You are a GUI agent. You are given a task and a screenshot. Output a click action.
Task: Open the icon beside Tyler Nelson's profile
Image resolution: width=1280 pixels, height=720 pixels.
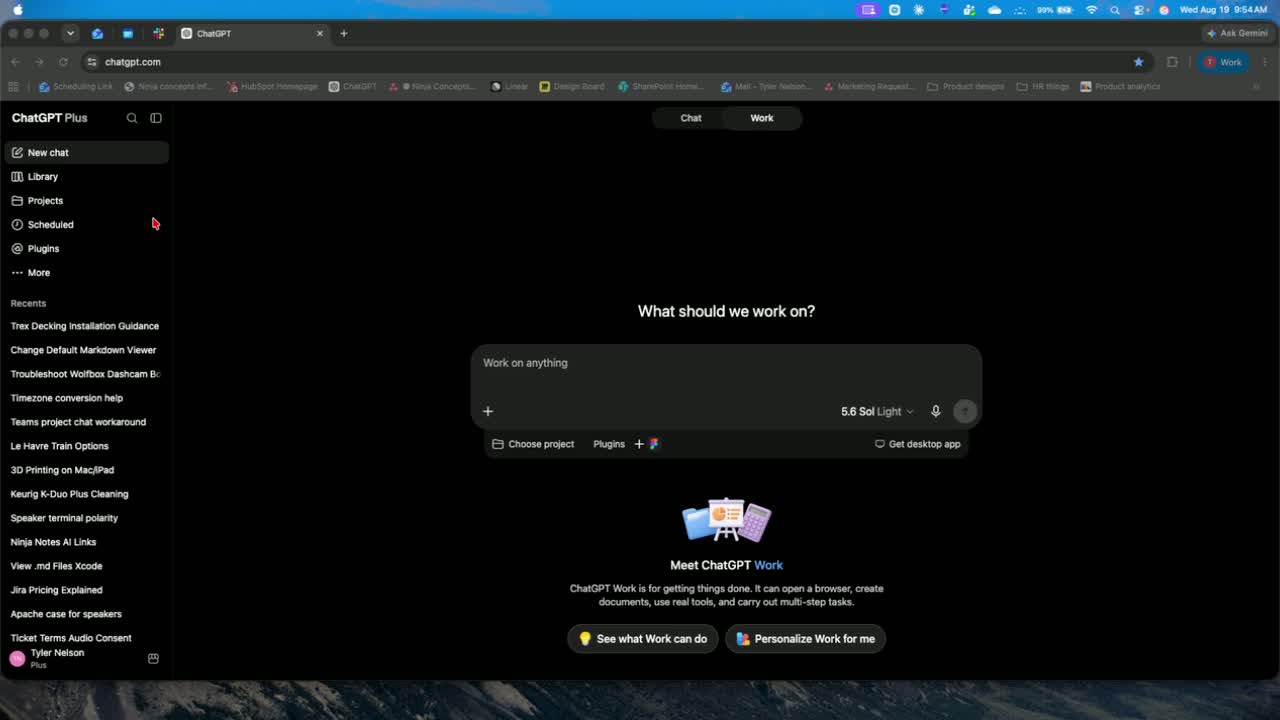point(153,658)
